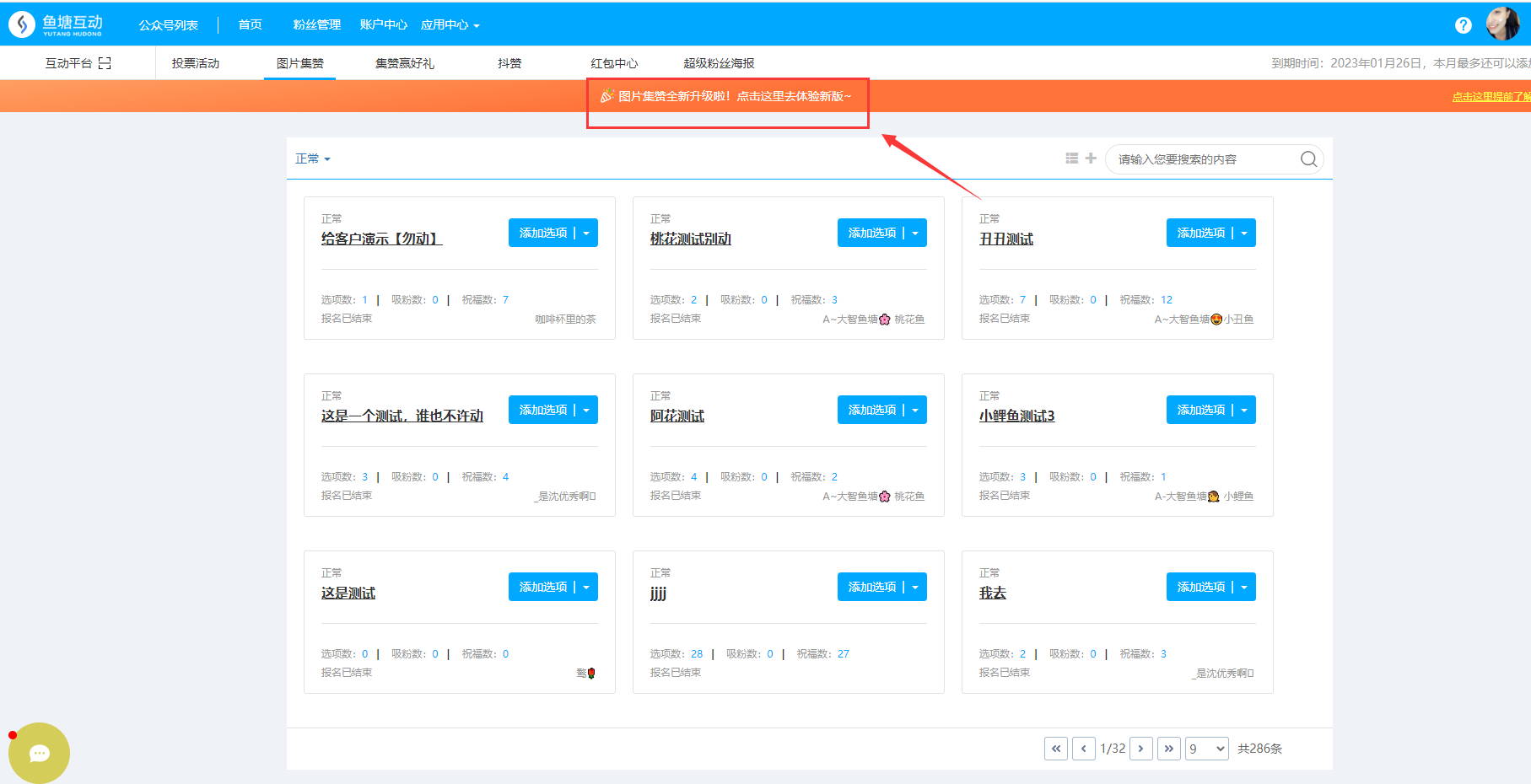Jump to the first page
The width and height of the screenshot is (1531, 784).
pyautogui.click(x=1055, y=749)
